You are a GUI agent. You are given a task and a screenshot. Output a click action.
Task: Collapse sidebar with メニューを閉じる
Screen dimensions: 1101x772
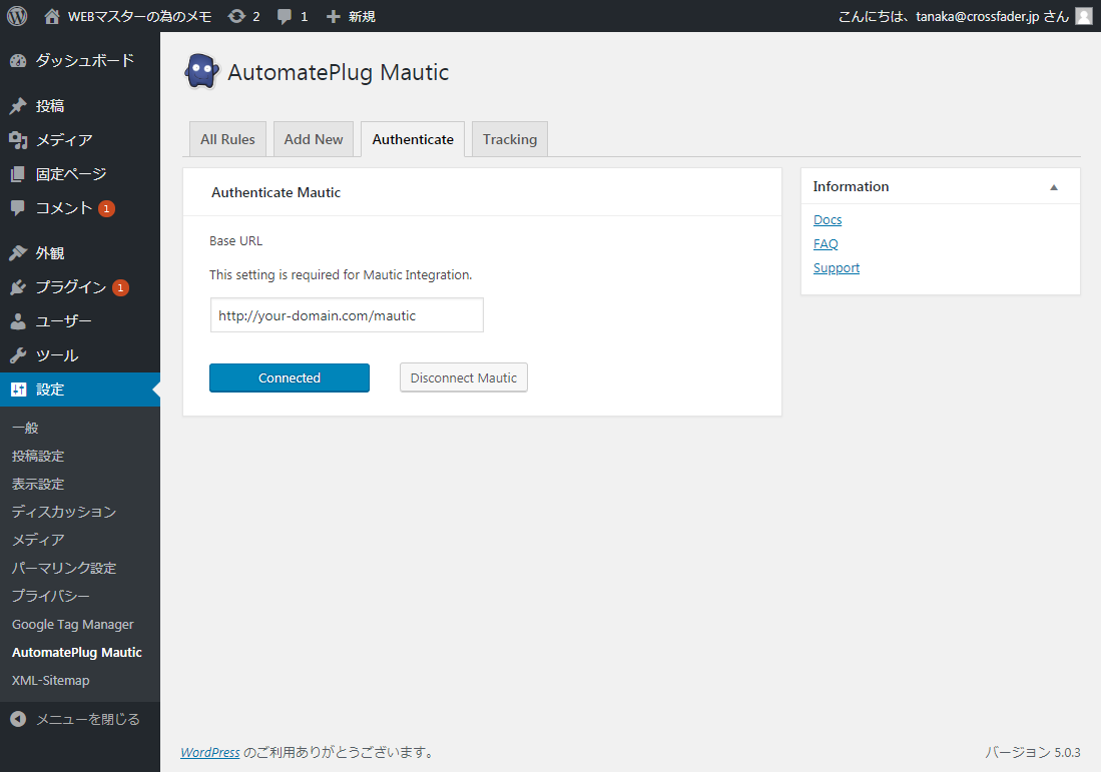[x=87, y=719]
